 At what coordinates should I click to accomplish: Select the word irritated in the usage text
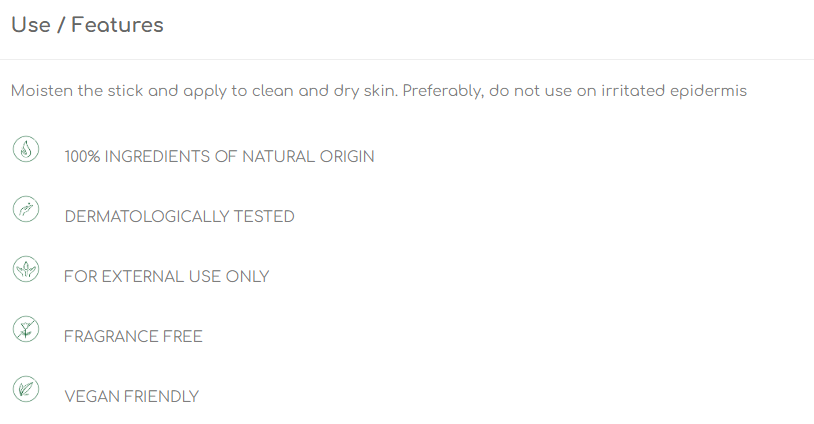(633, 91)
